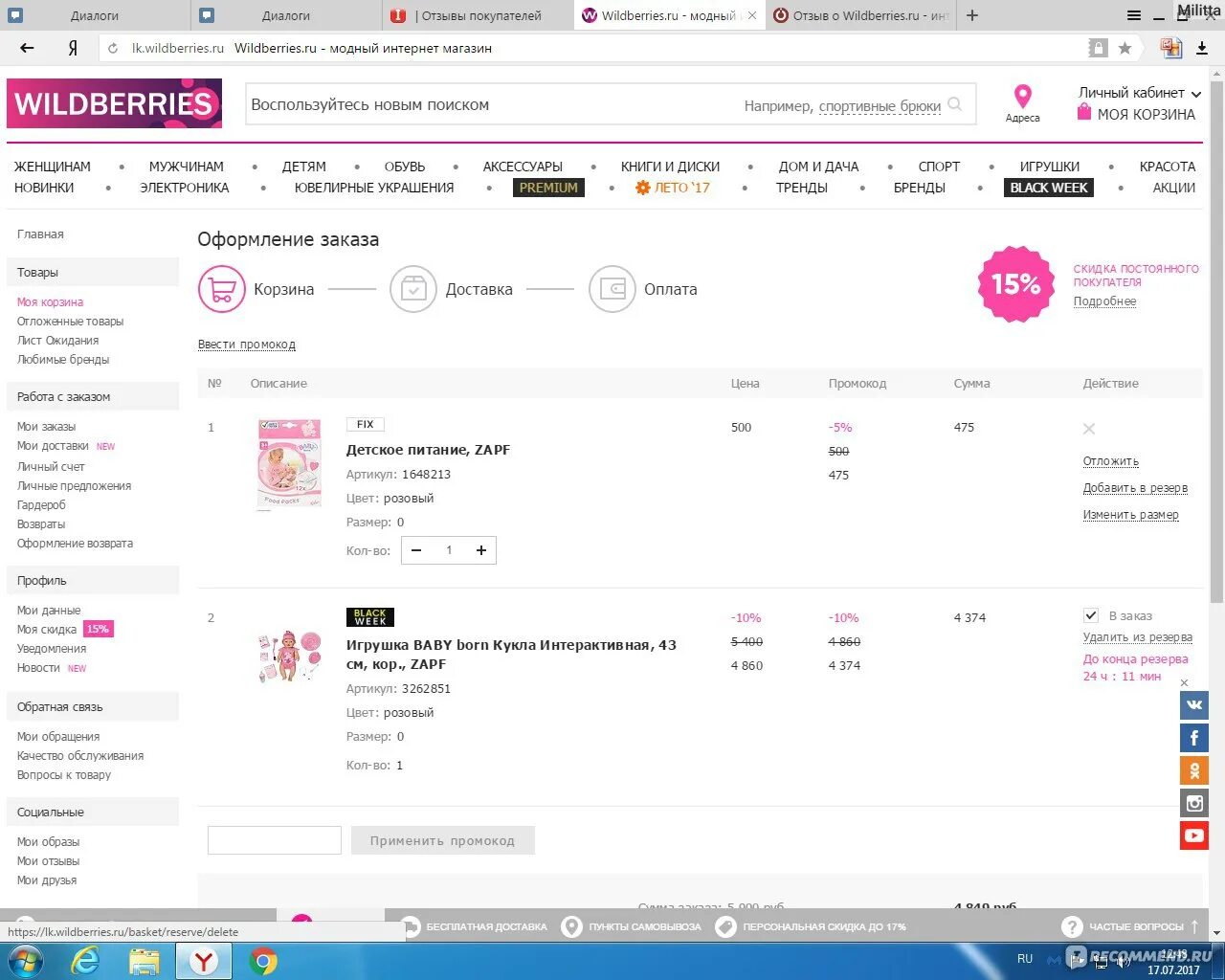1225x980 pixels.
Task: Click Добавить в резерв link
Action: coord(1135,488)
